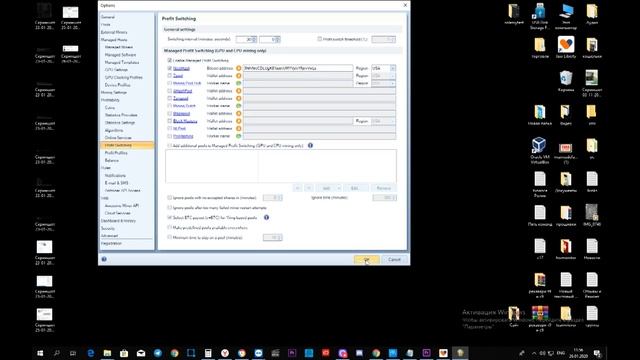Image resolution: width=640 pixels, height=360 pixels.
Task: Open Calculator from the taskbar
Action: click(x=208, y=353)
